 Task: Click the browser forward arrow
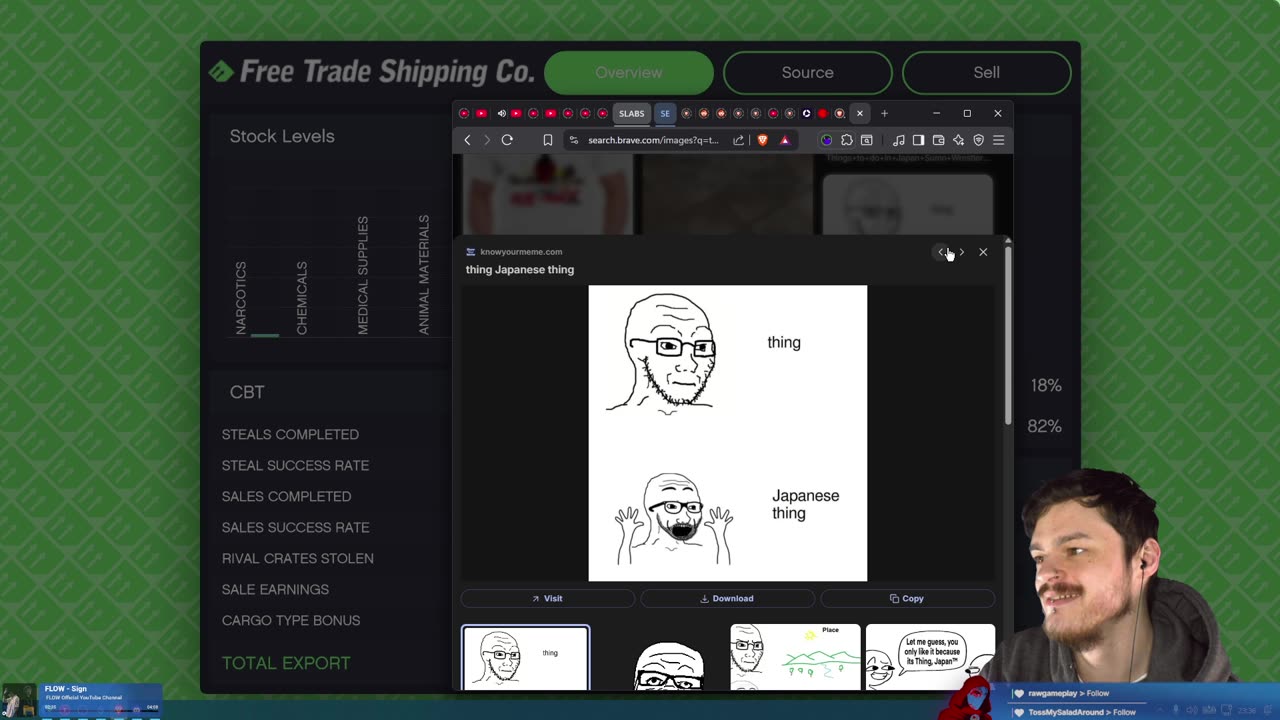pos(487,140)
